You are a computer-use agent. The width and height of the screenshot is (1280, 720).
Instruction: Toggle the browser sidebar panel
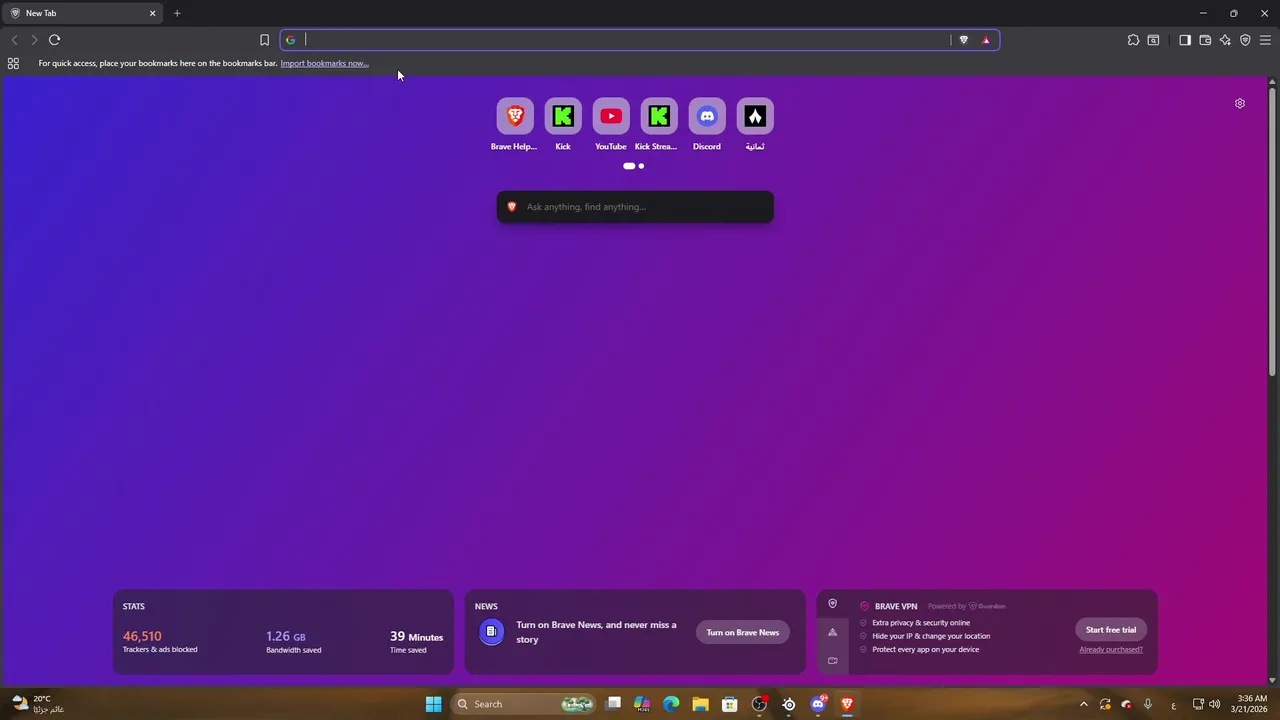pos(1185,40)
